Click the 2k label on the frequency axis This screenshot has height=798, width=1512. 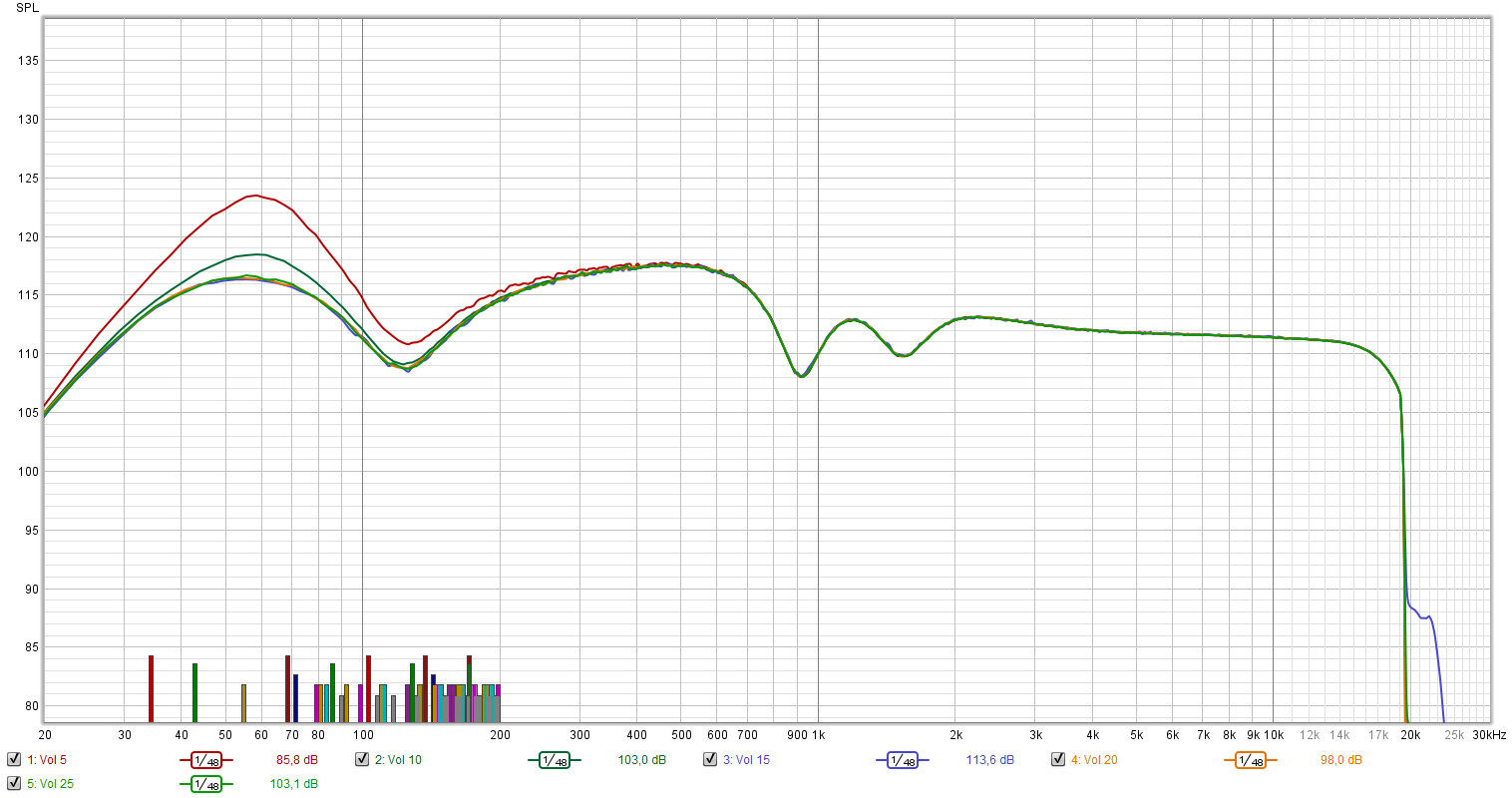pyautogui.click(x=955, y=735)
